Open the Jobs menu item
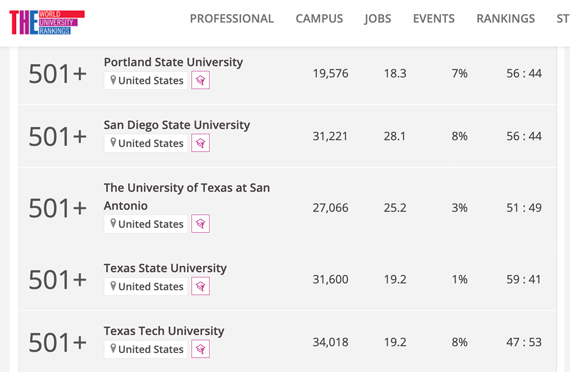 point(378,19)
